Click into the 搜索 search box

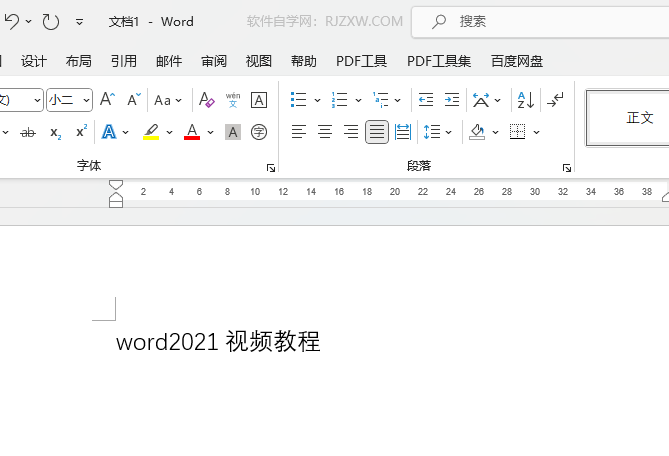[x=540, y=22]
